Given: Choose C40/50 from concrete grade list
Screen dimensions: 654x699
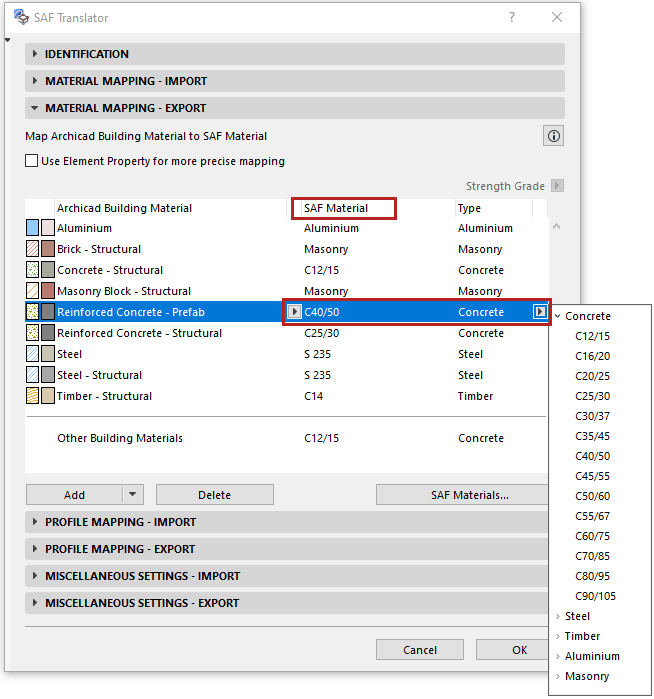Looking at the screenshot, I should [592, 456].
